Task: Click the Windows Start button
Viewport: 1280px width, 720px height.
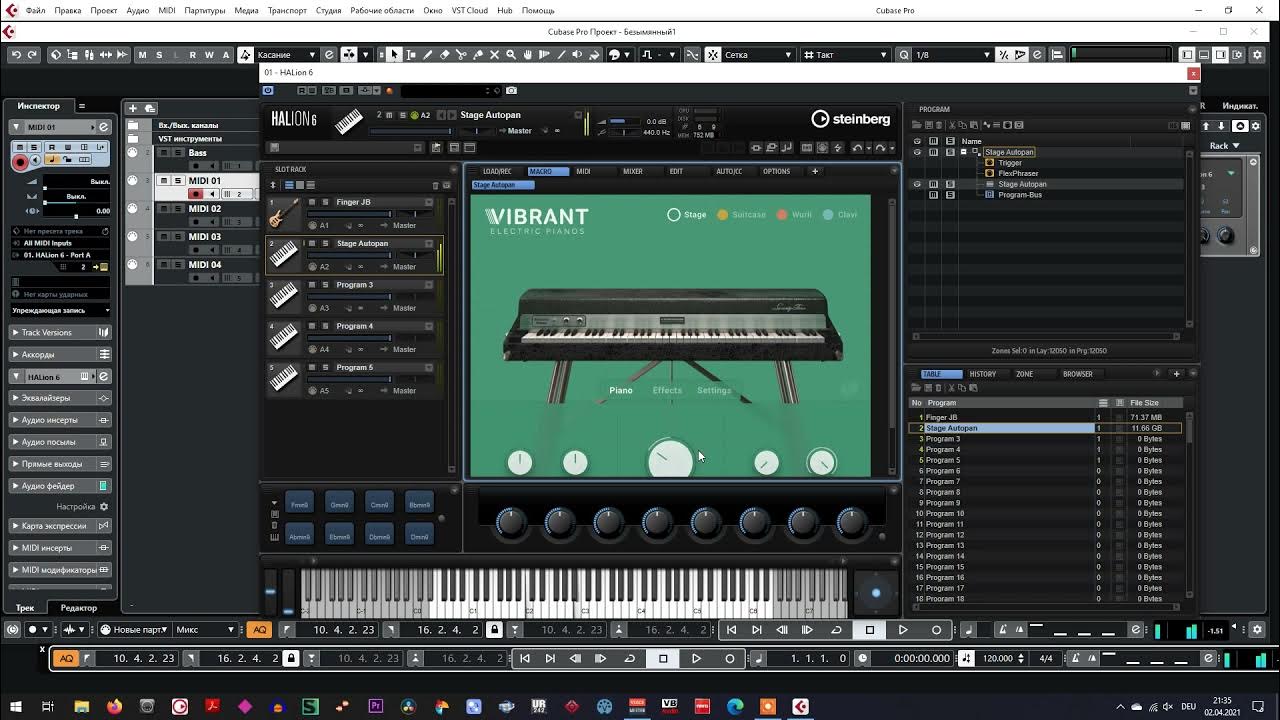Action: (16, 707)
